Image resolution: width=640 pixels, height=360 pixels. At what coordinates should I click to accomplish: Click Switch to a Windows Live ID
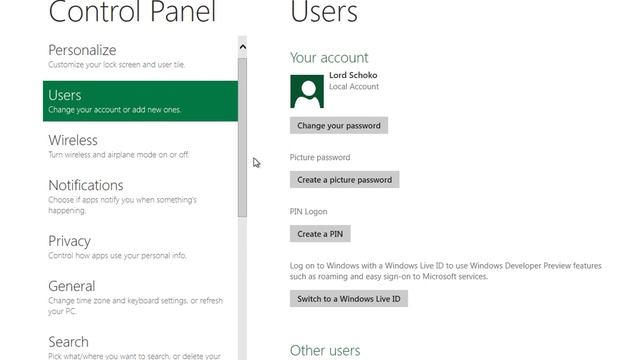[x=349, y=299]
